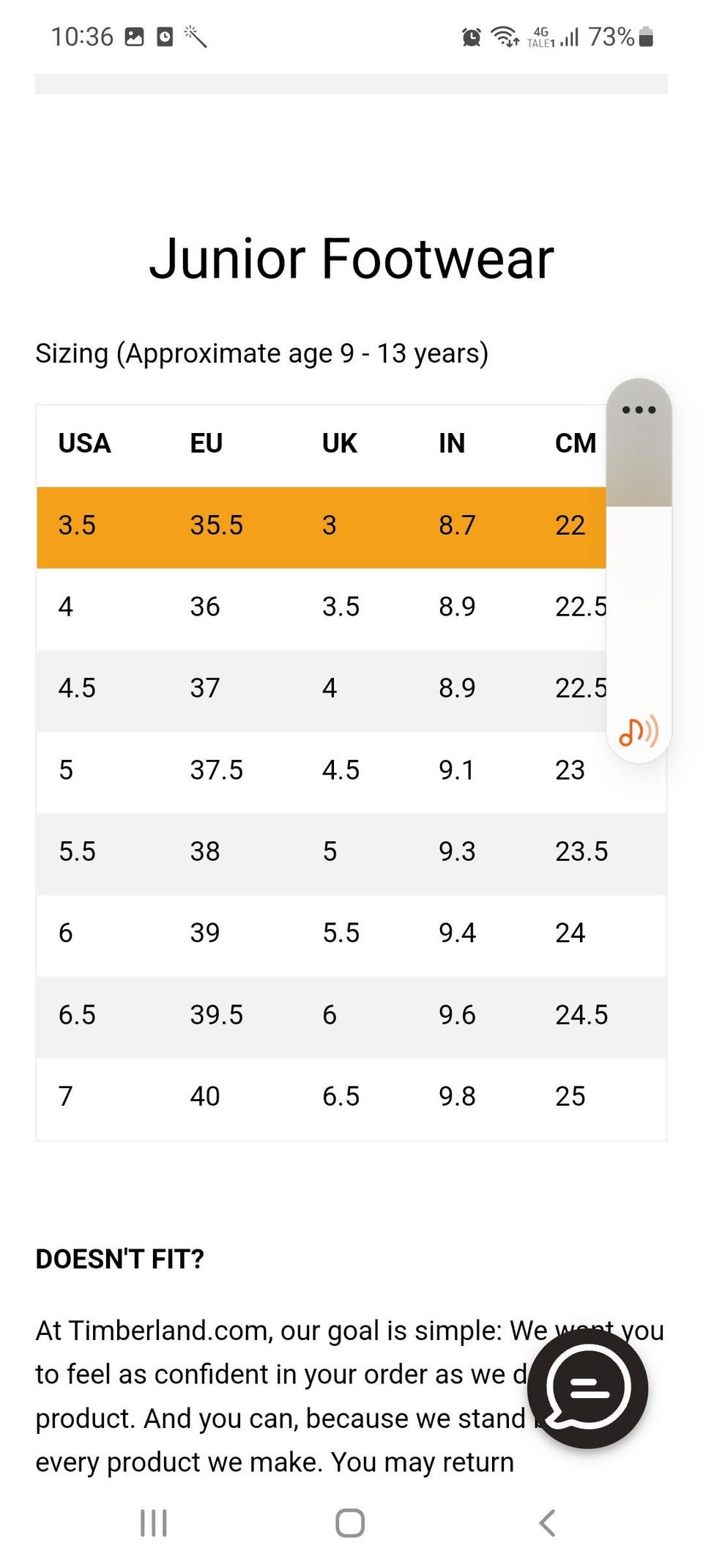Screen dimensions: 703x1568
Task: Tap the Android back navigation arrow
Action: tap(547, 1523)
